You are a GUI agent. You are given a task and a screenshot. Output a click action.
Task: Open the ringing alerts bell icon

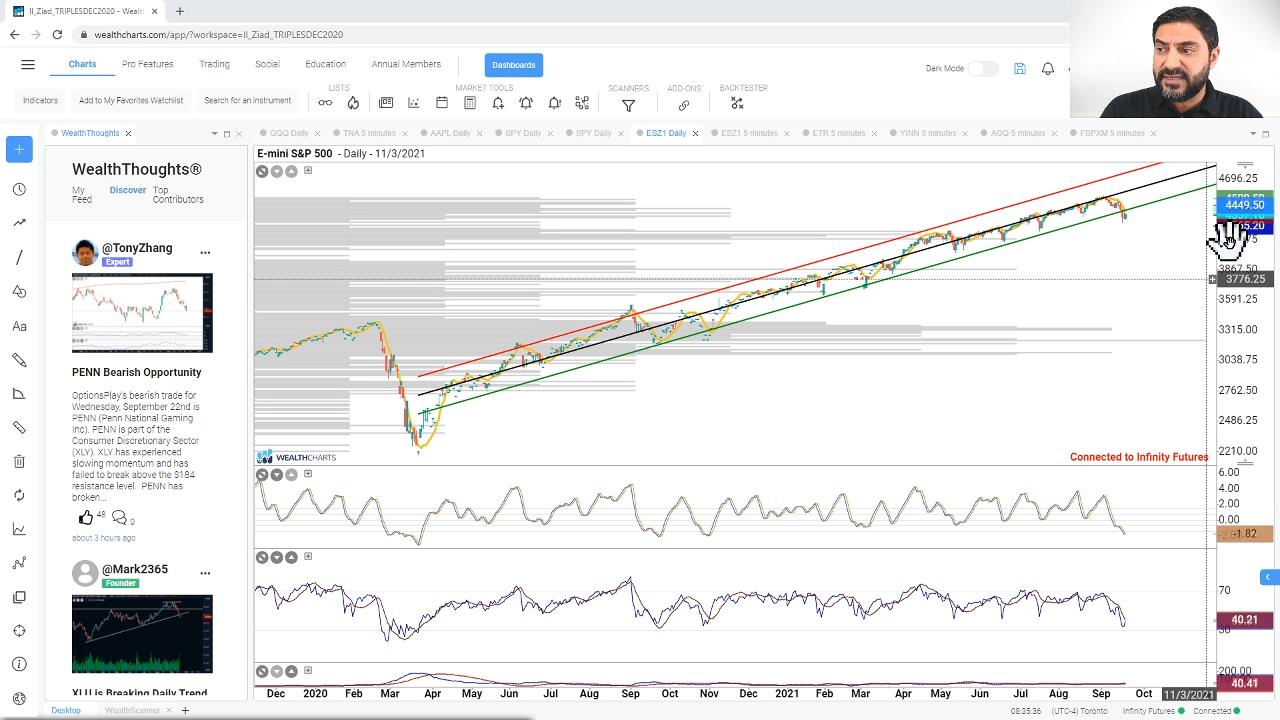point(526,103)
